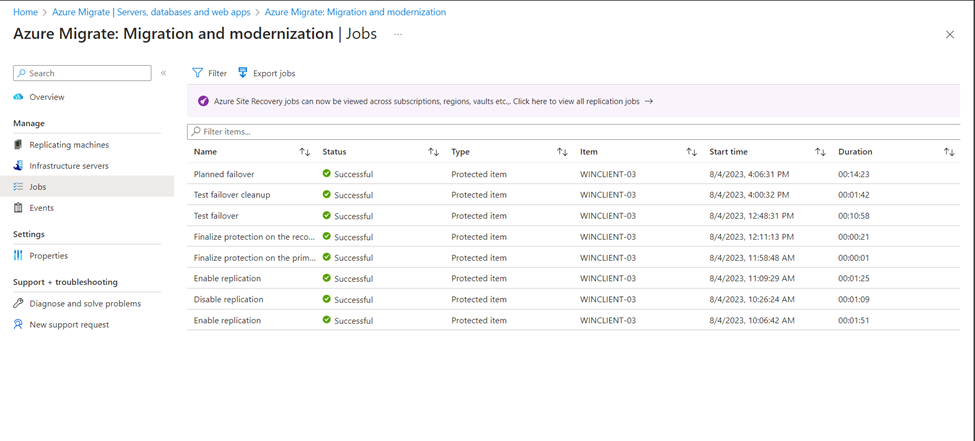Click the Infrastructure servers icon
The height and width of the screenshot is (441, 975).
pos(18,165)
